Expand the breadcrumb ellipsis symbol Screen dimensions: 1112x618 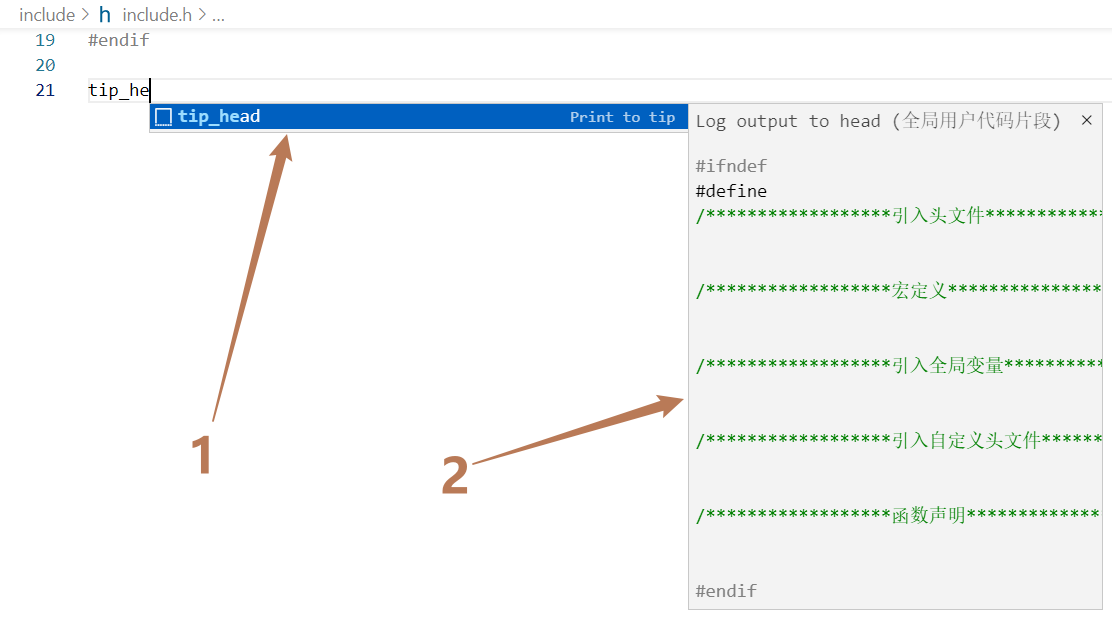218,15
